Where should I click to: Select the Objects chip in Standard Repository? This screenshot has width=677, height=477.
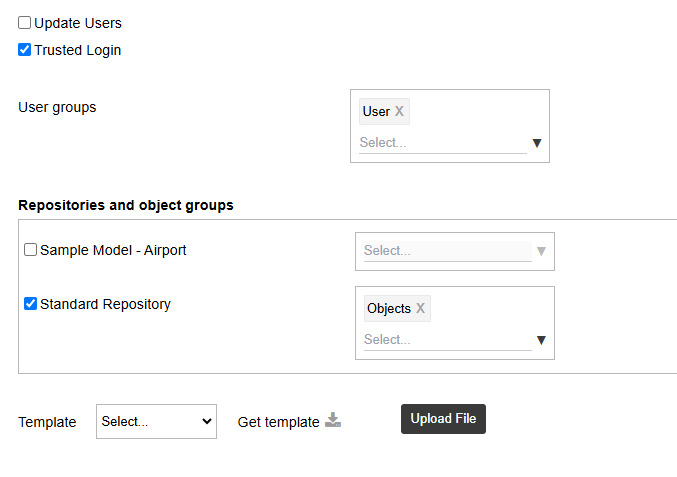point(388,309)
